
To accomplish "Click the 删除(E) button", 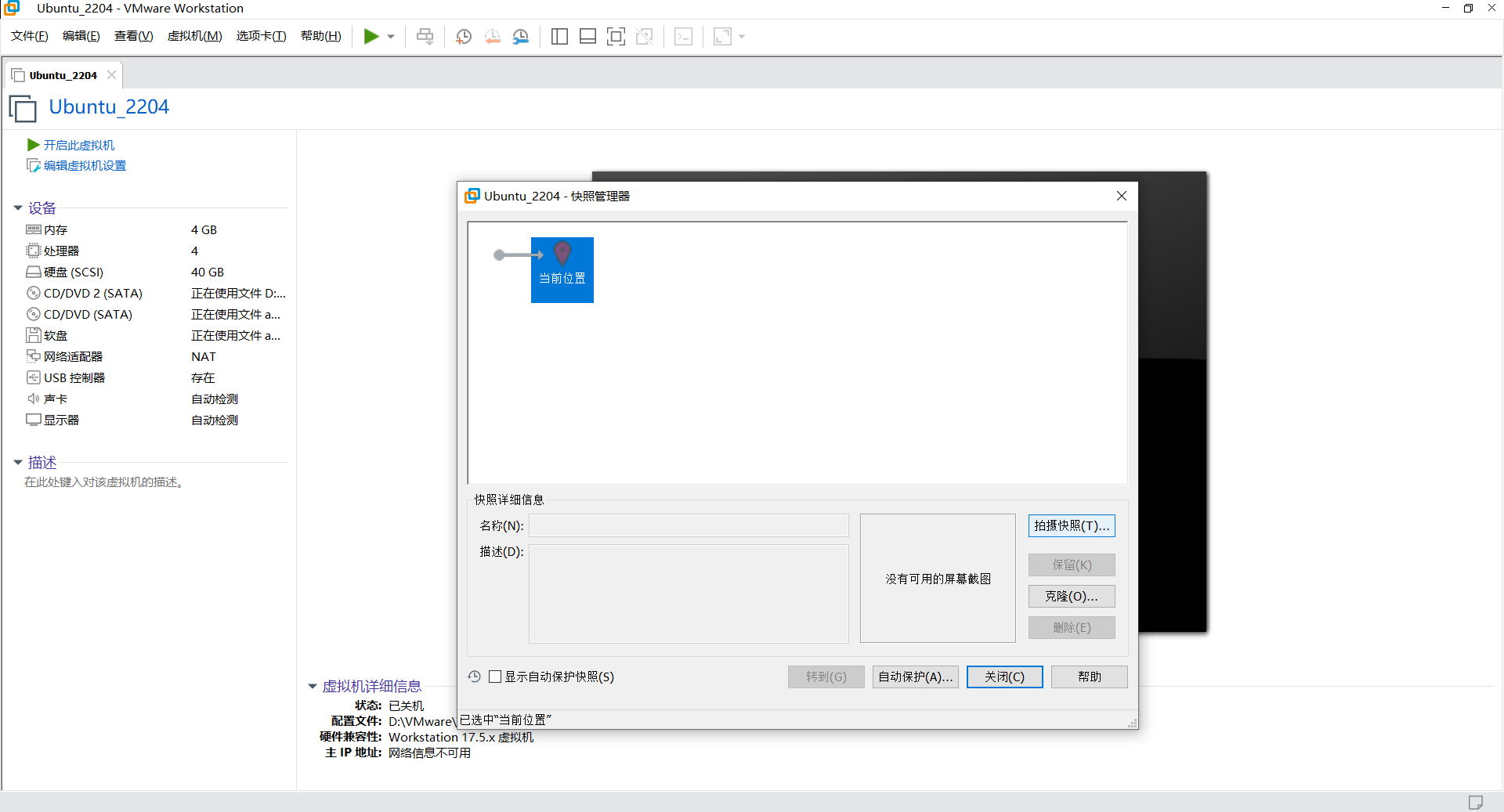I will click(x=1072, y=627).
